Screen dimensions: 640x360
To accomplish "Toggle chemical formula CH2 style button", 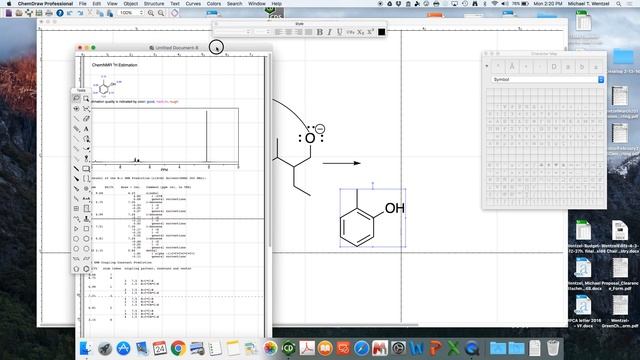I will pos(350,32).
